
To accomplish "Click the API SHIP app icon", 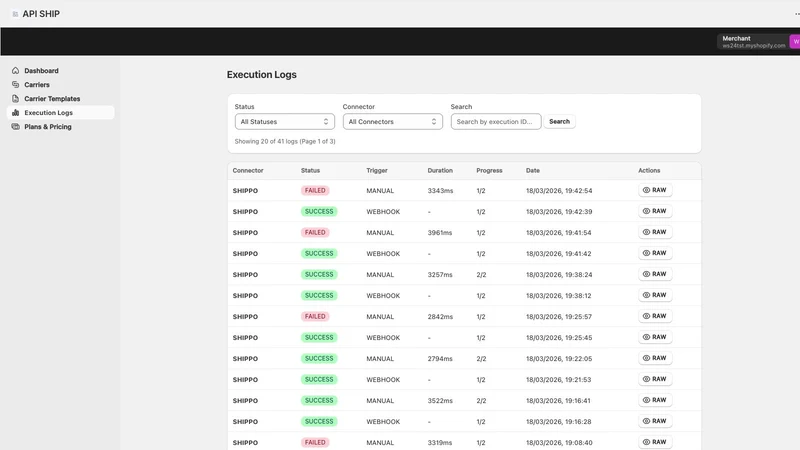I will tap(15, 14).
